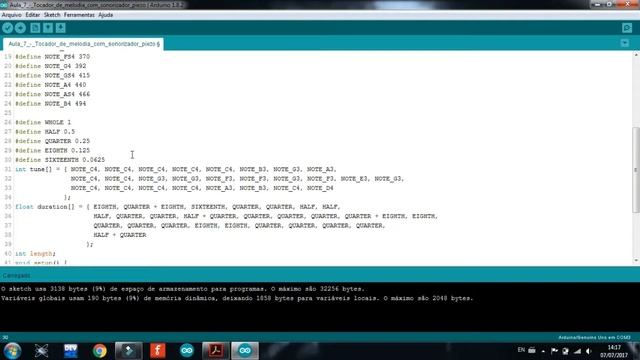
Task: Click 'HALF + QUARTER' on line 38
Action: (x=120, y=235)
